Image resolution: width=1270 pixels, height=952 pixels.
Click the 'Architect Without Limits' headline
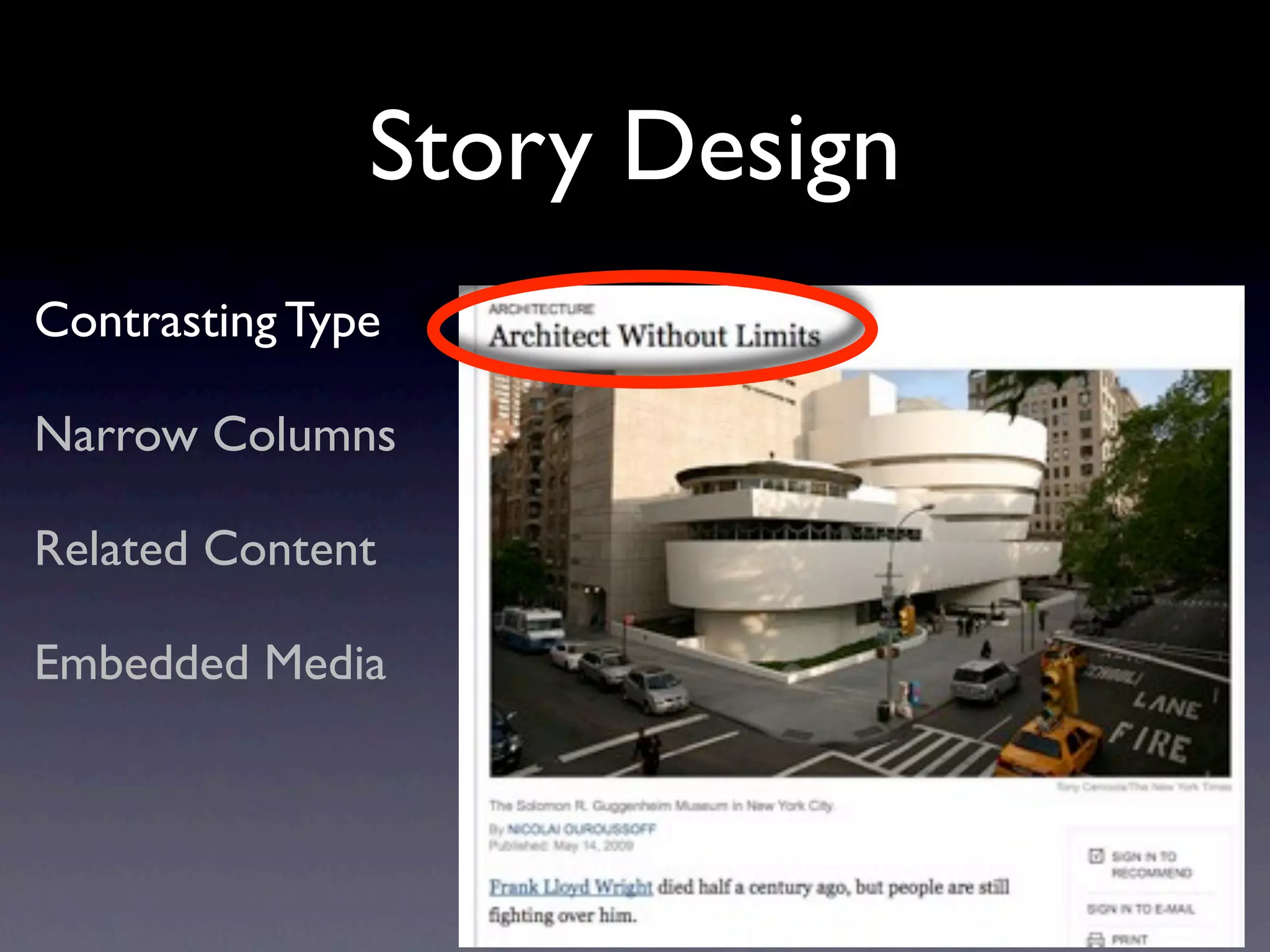(655, 337)
